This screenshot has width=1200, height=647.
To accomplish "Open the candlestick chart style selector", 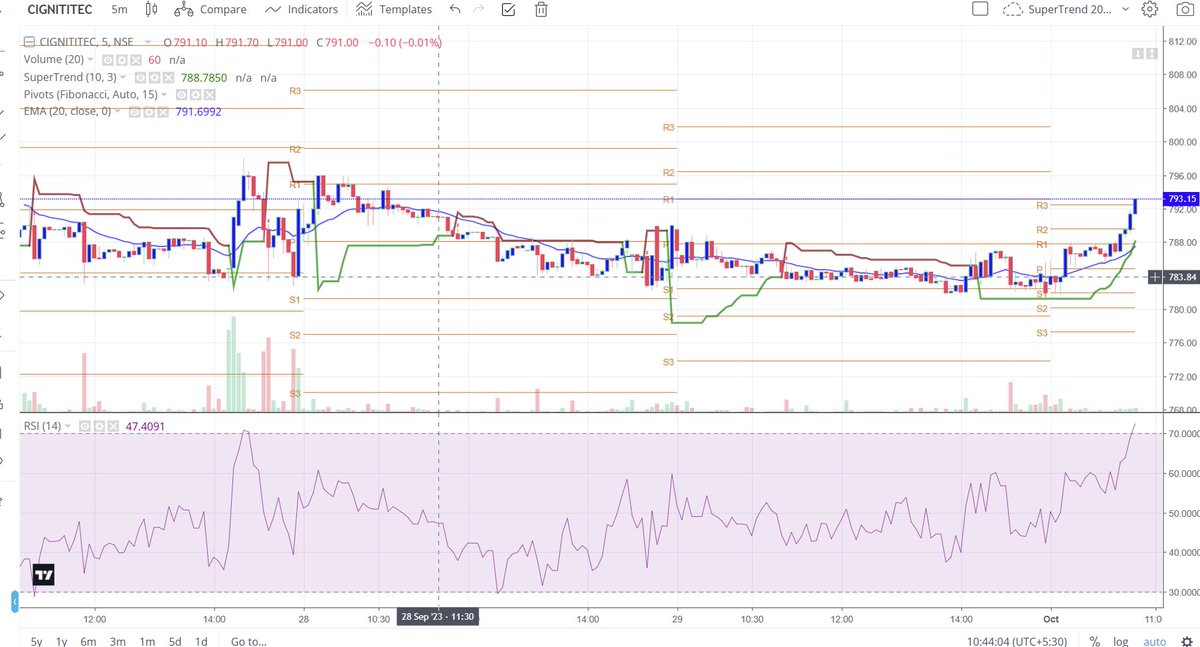I will 151,10.
